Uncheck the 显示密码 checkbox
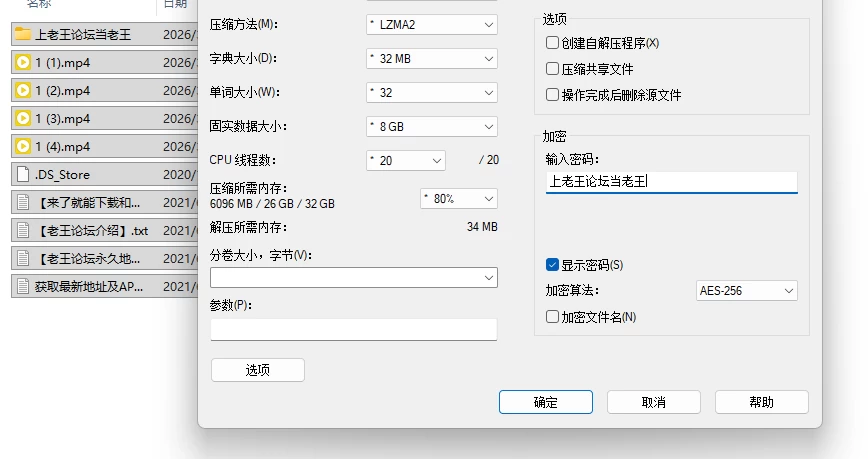Screen dimensions: 868x459 (552, 265)
